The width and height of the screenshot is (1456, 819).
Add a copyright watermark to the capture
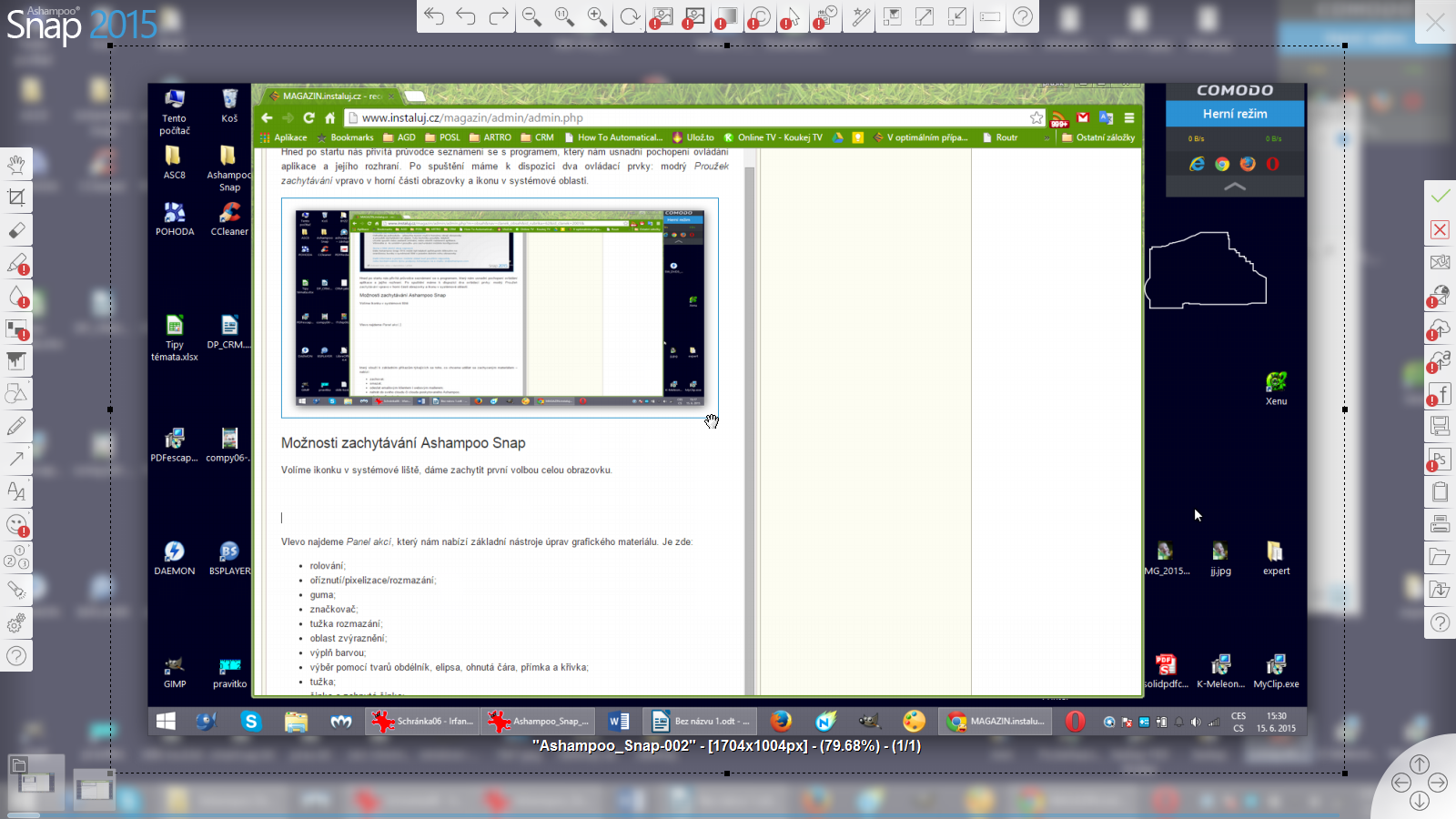(760, 16)
